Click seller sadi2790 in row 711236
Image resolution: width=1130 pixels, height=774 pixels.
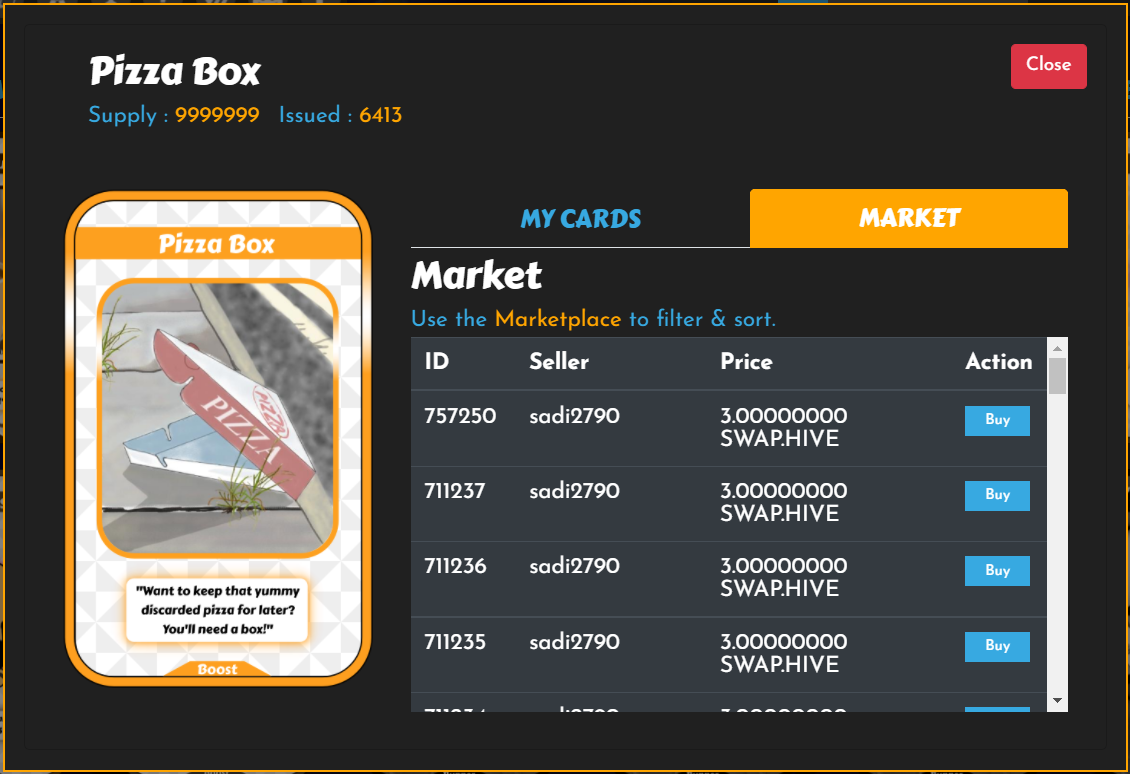point(574,566)
